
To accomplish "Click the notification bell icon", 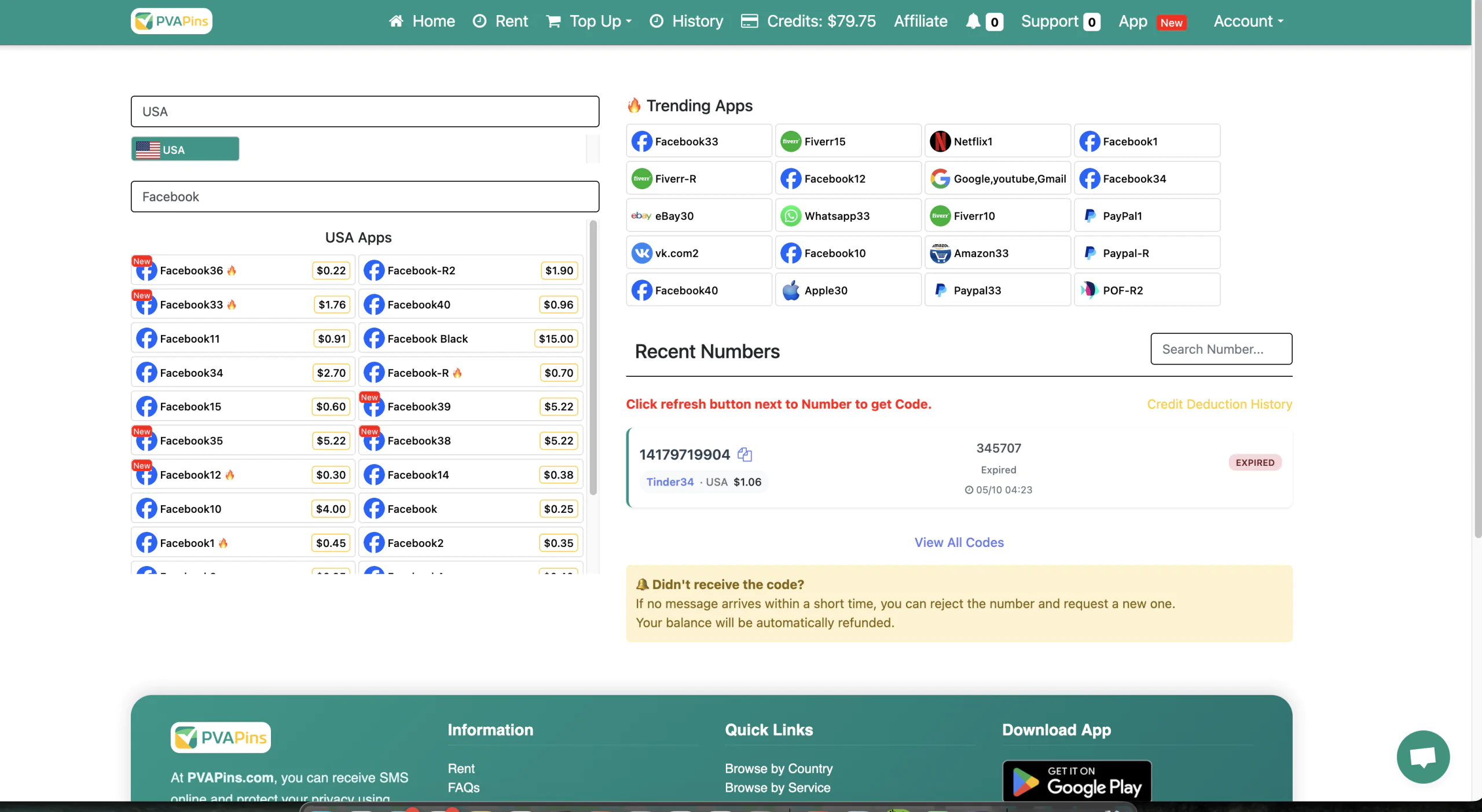I will tap(973, 21).
